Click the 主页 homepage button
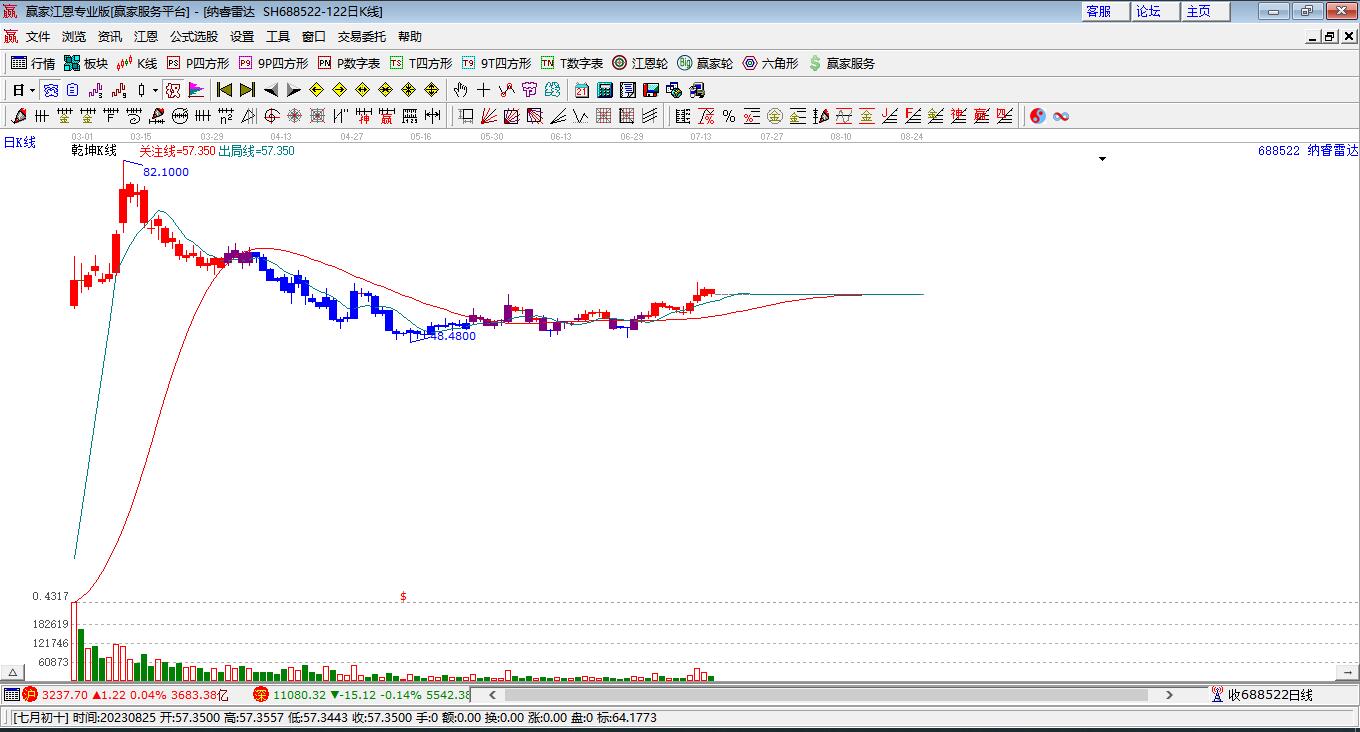Image resolution: width=1360 pixels, height=732 pixels. point(1205,11)
